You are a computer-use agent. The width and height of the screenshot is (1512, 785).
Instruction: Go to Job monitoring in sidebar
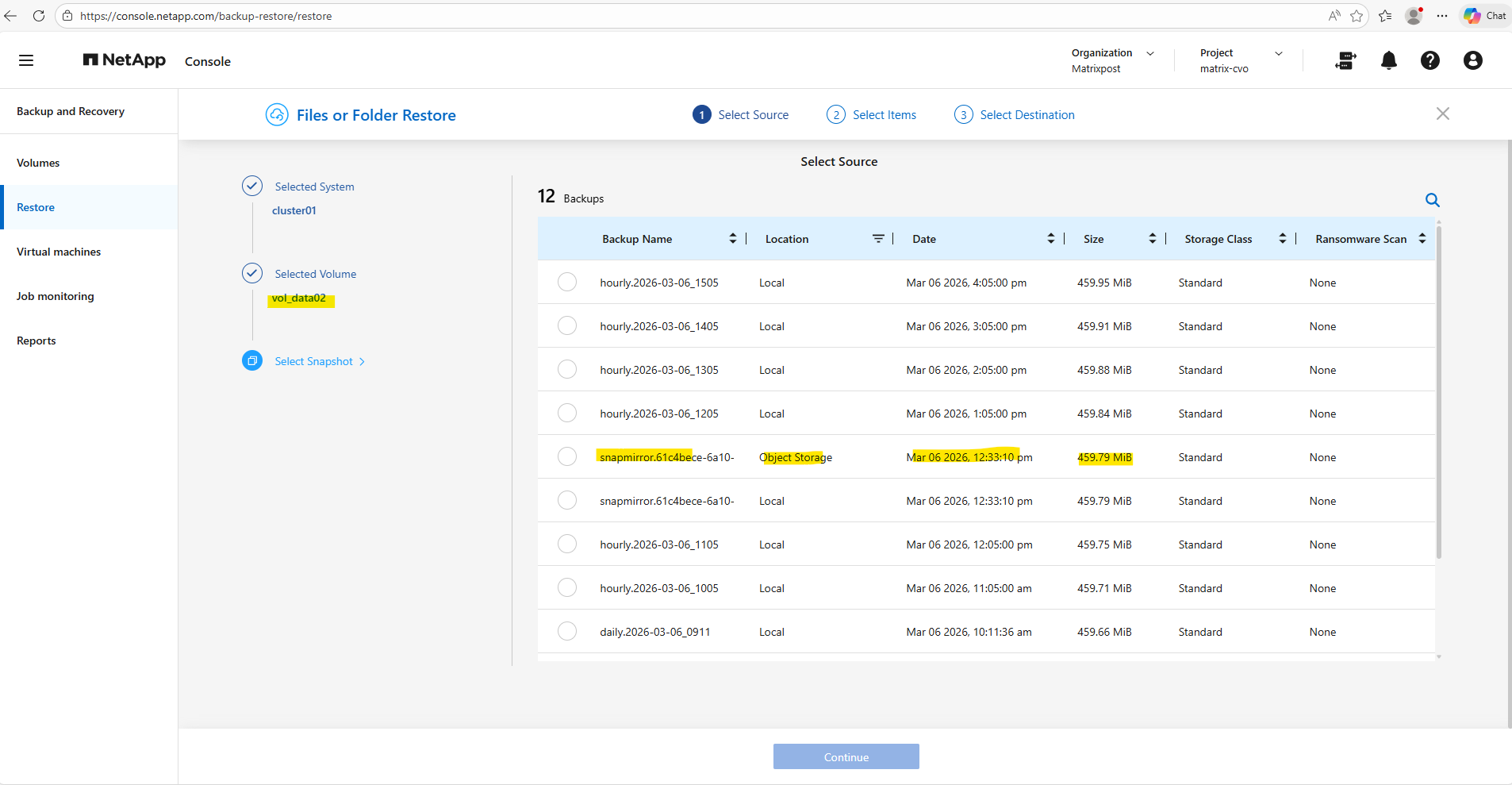[x=56, y=296]
